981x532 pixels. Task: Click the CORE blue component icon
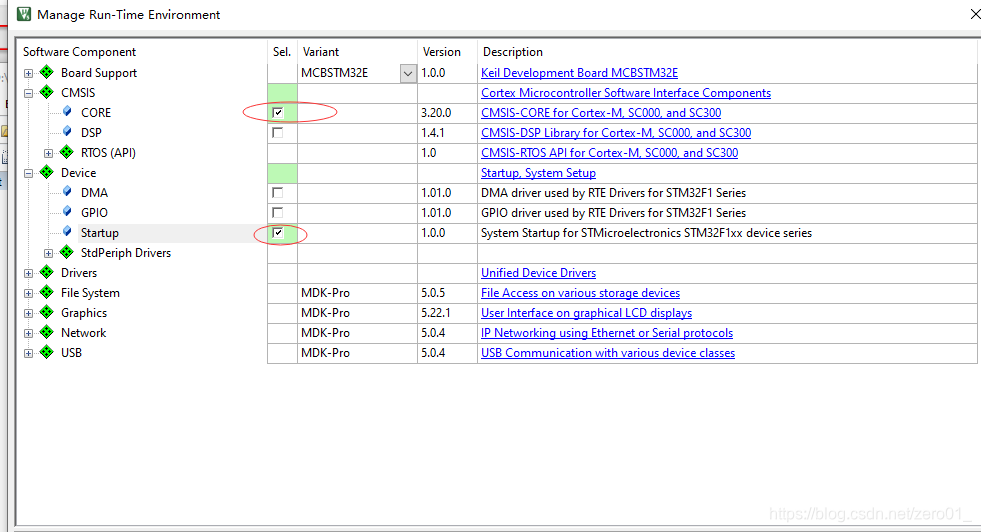click(67, 112)
